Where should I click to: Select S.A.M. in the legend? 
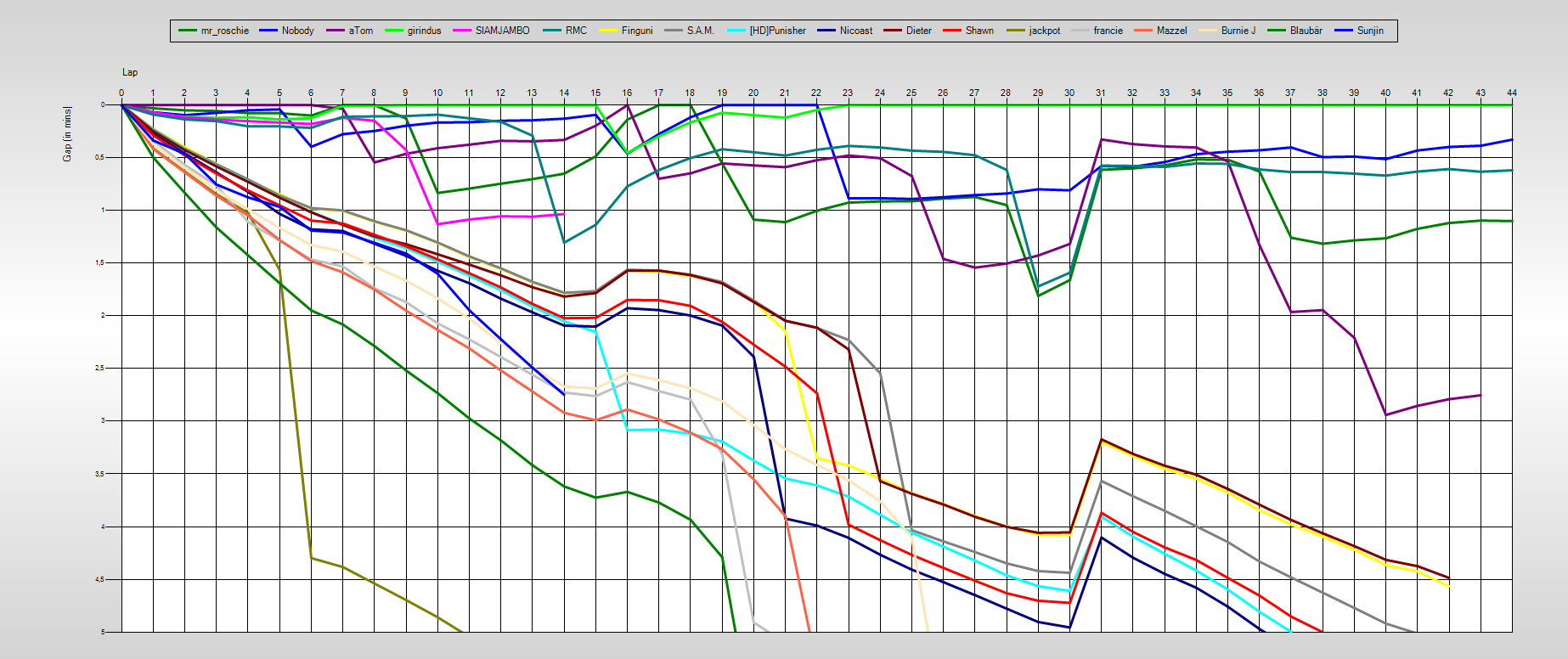700,31
